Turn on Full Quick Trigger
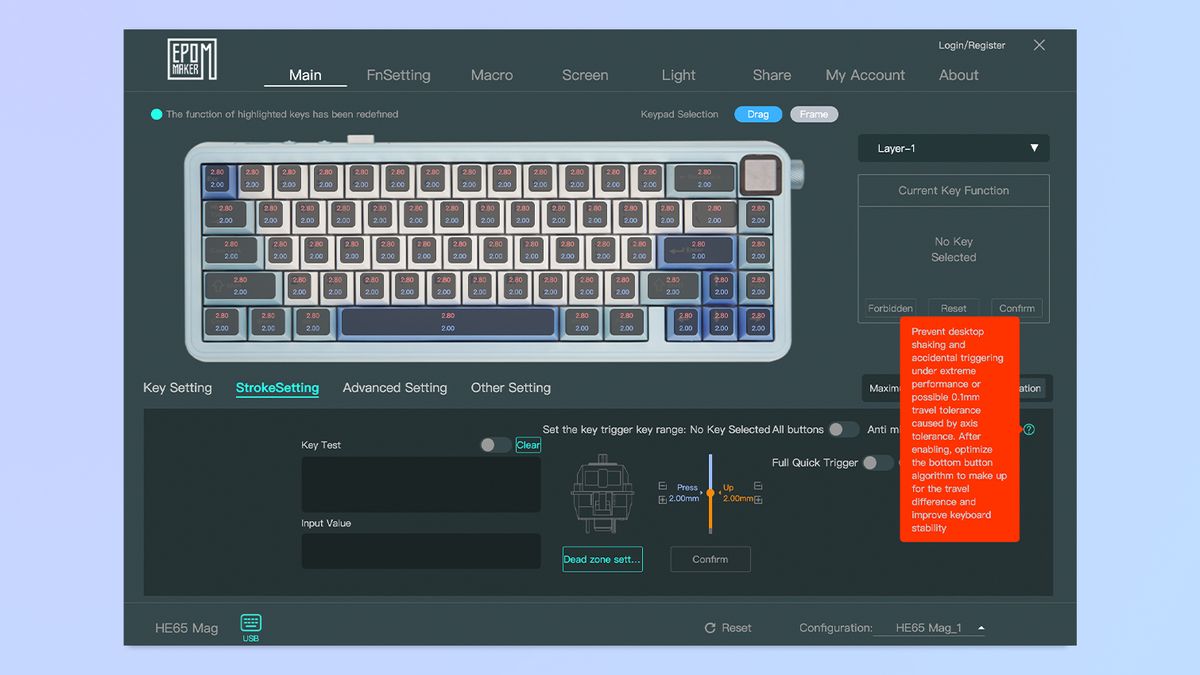Image resolution: width=1200 pixels, height=675 pixels. coord(878,463)
